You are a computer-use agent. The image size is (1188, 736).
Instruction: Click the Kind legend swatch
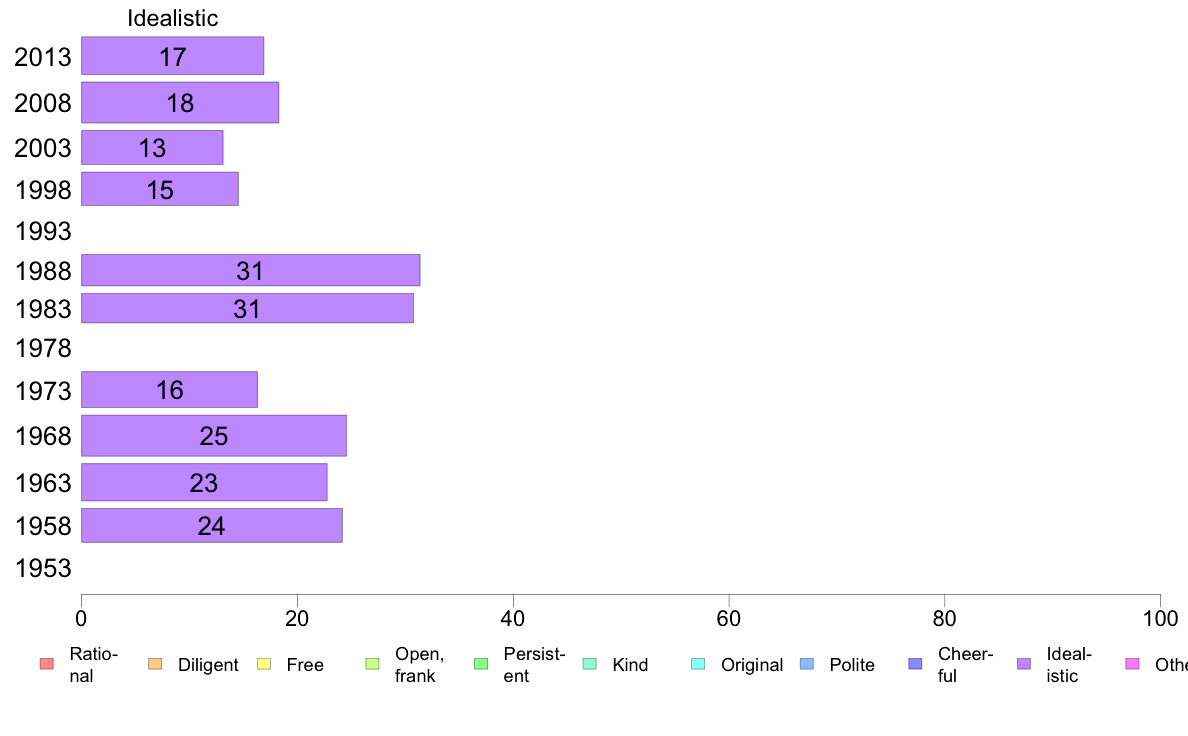tap(589, 664)
